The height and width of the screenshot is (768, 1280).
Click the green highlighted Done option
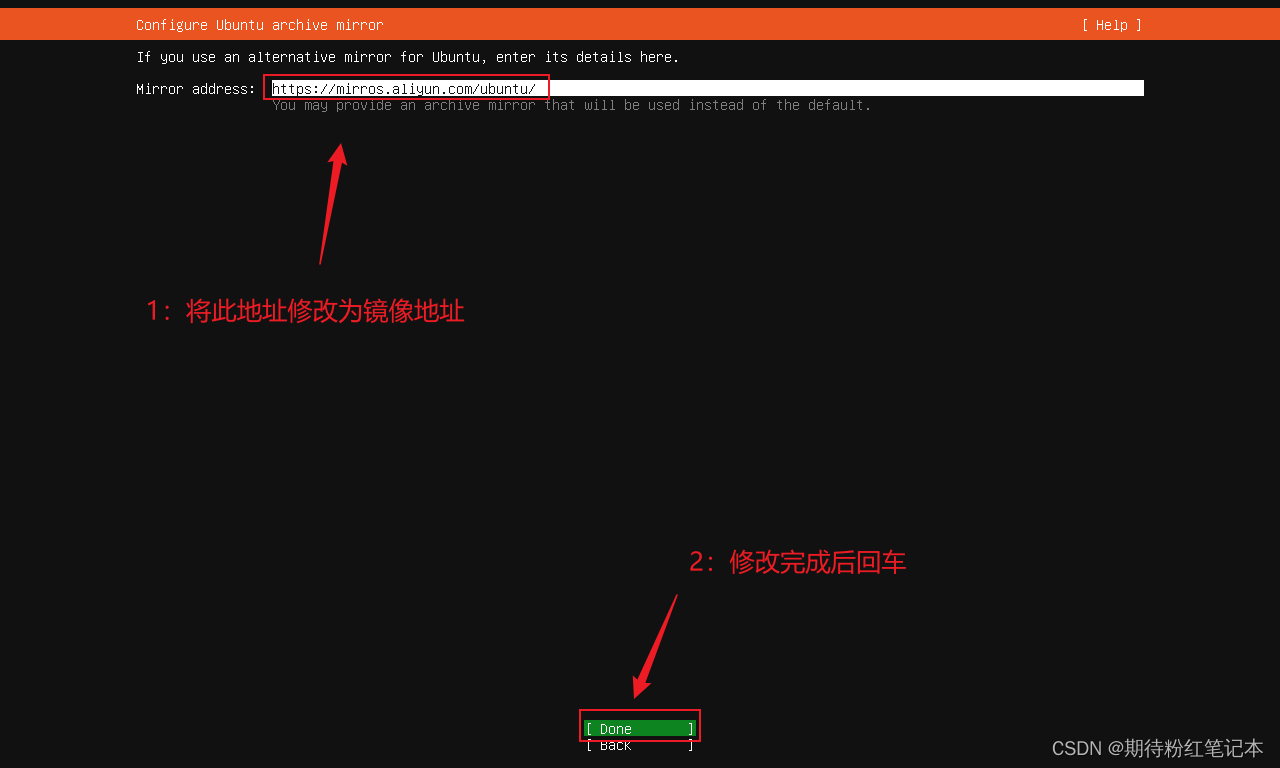coord(639,729)
